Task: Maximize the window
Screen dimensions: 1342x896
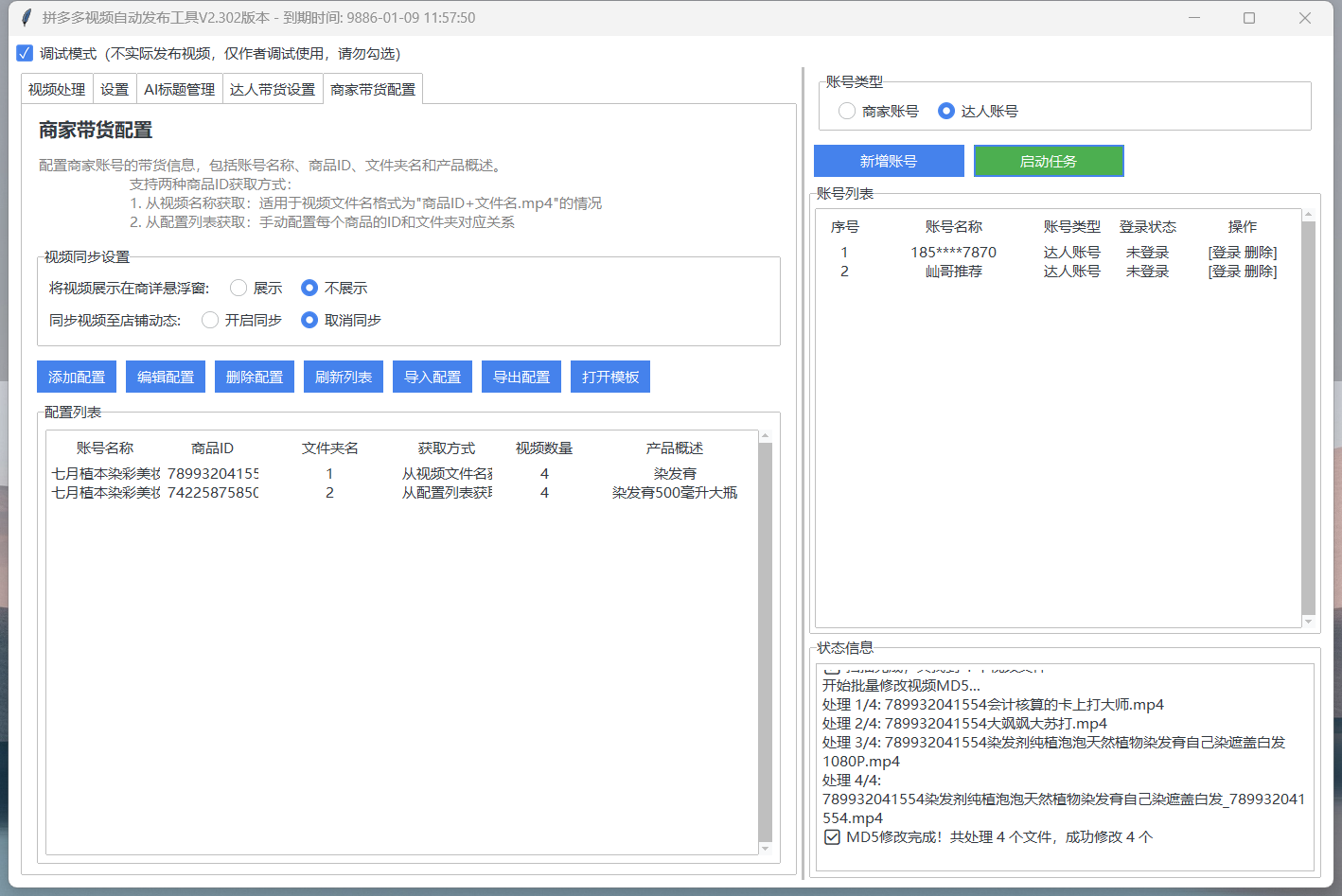Action: [x=1249, y=18]
